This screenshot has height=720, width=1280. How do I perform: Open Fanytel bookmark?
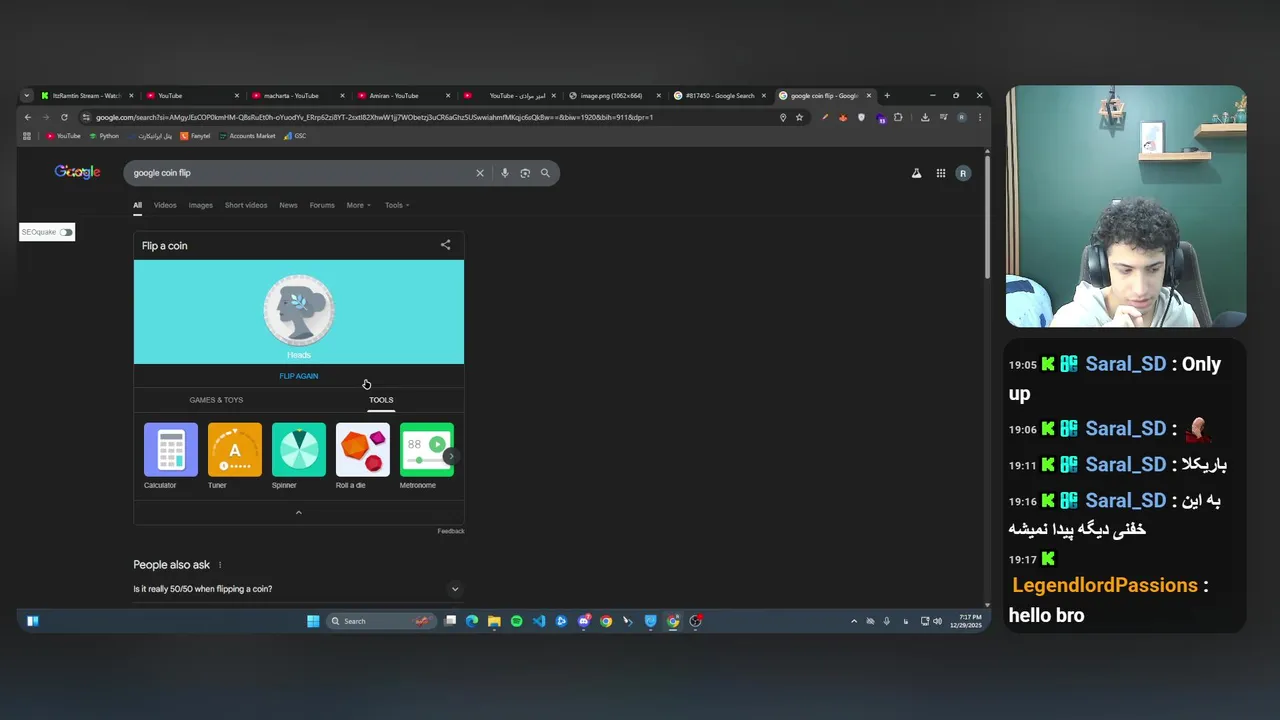click(x=196, y=136)
